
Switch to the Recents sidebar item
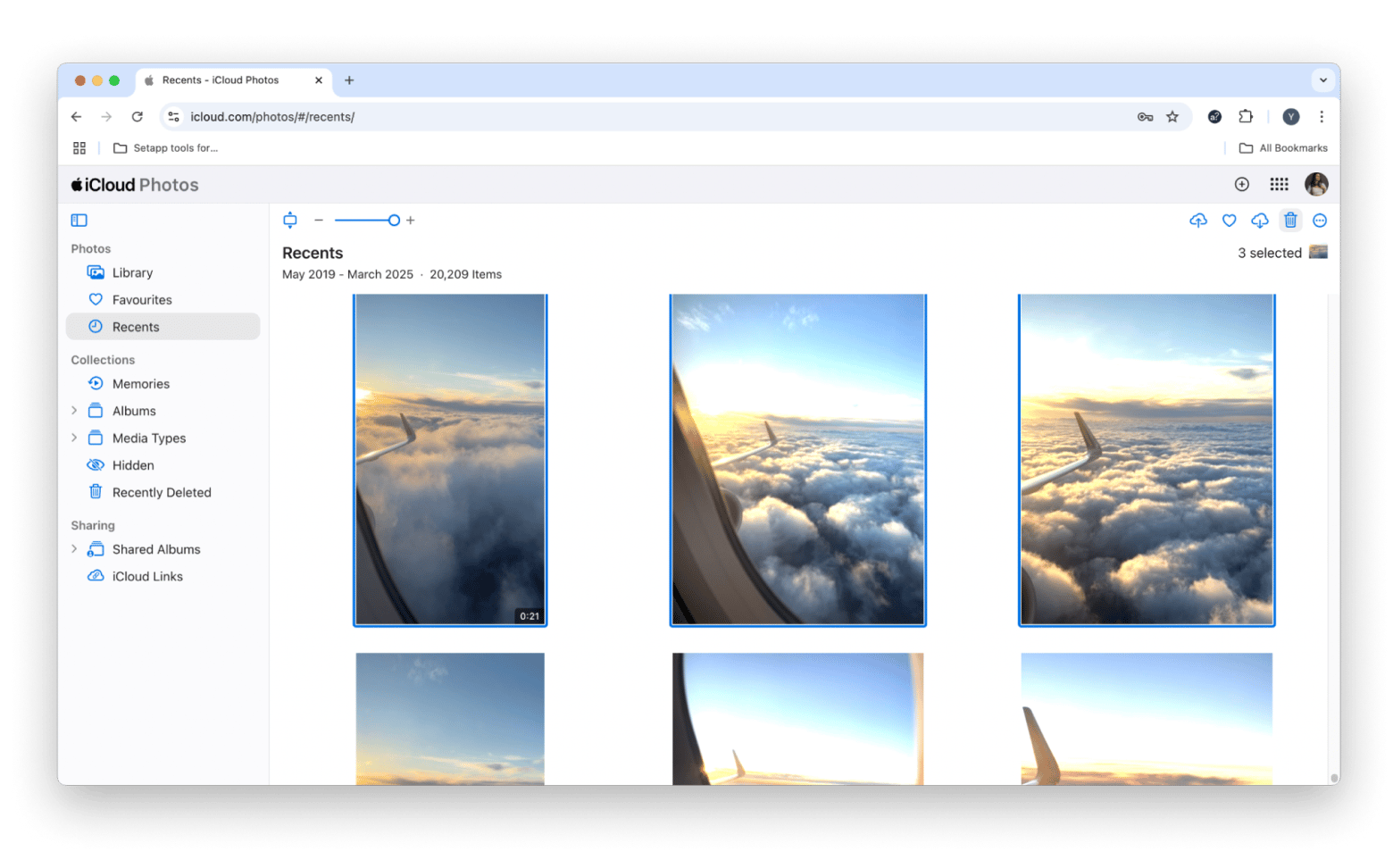point(136,326)
